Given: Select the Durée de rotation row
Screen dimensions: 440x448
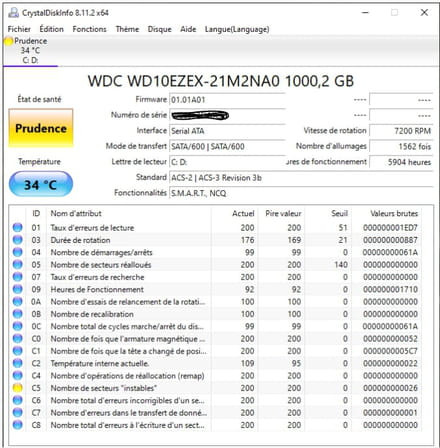Looking at the screenshot, I should [x=216, y=240].
